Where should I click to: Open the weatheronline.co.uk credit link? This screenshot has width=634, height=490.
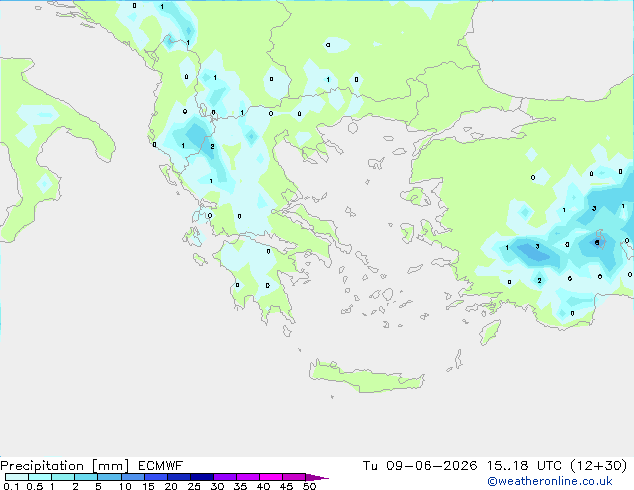coord(550,481)
